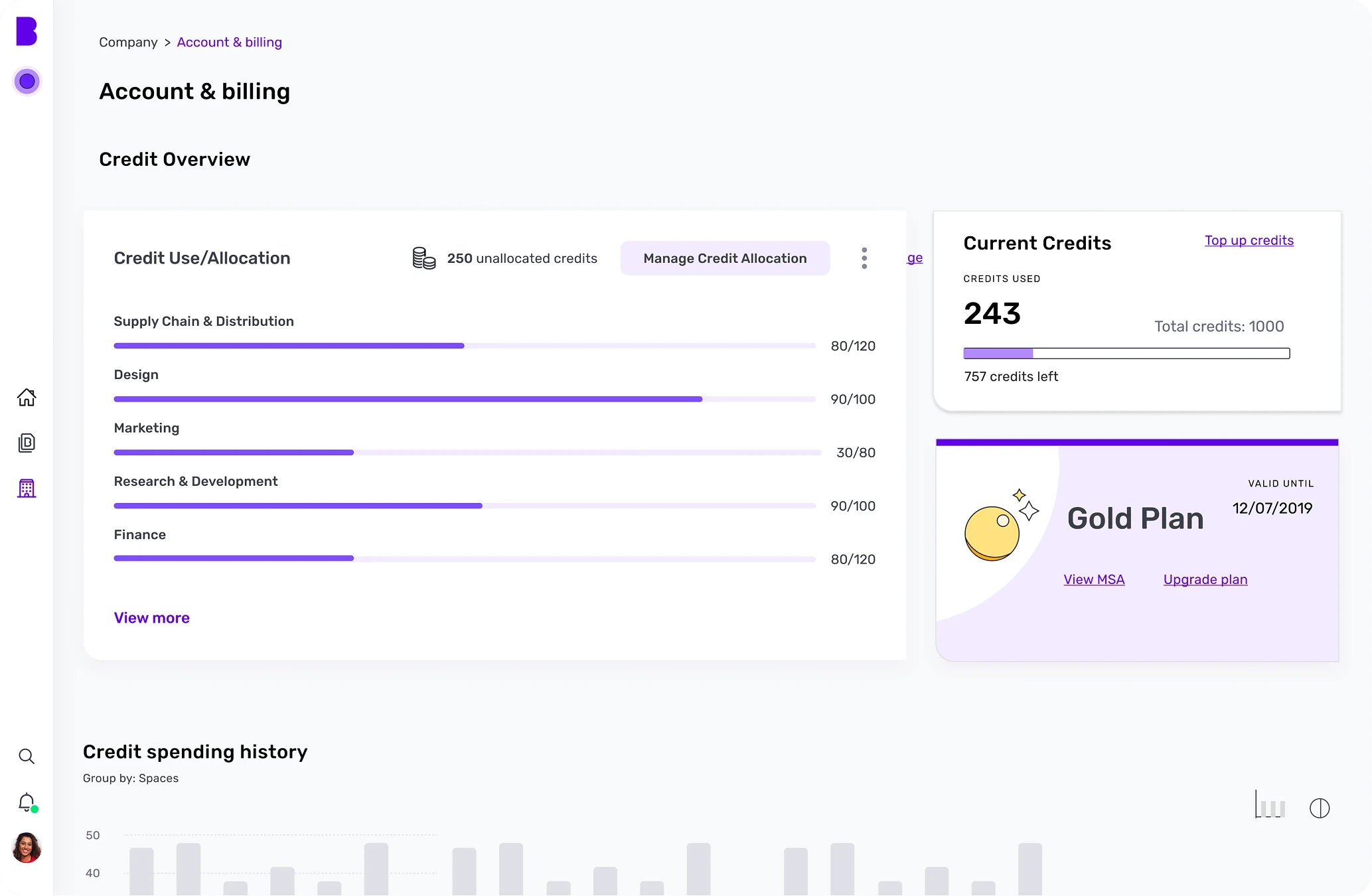The height and width of the screenshot is (896, 1372).
Task: Click the Supply Chain & Distribution progress bar
Action: (x=465, y=346)
